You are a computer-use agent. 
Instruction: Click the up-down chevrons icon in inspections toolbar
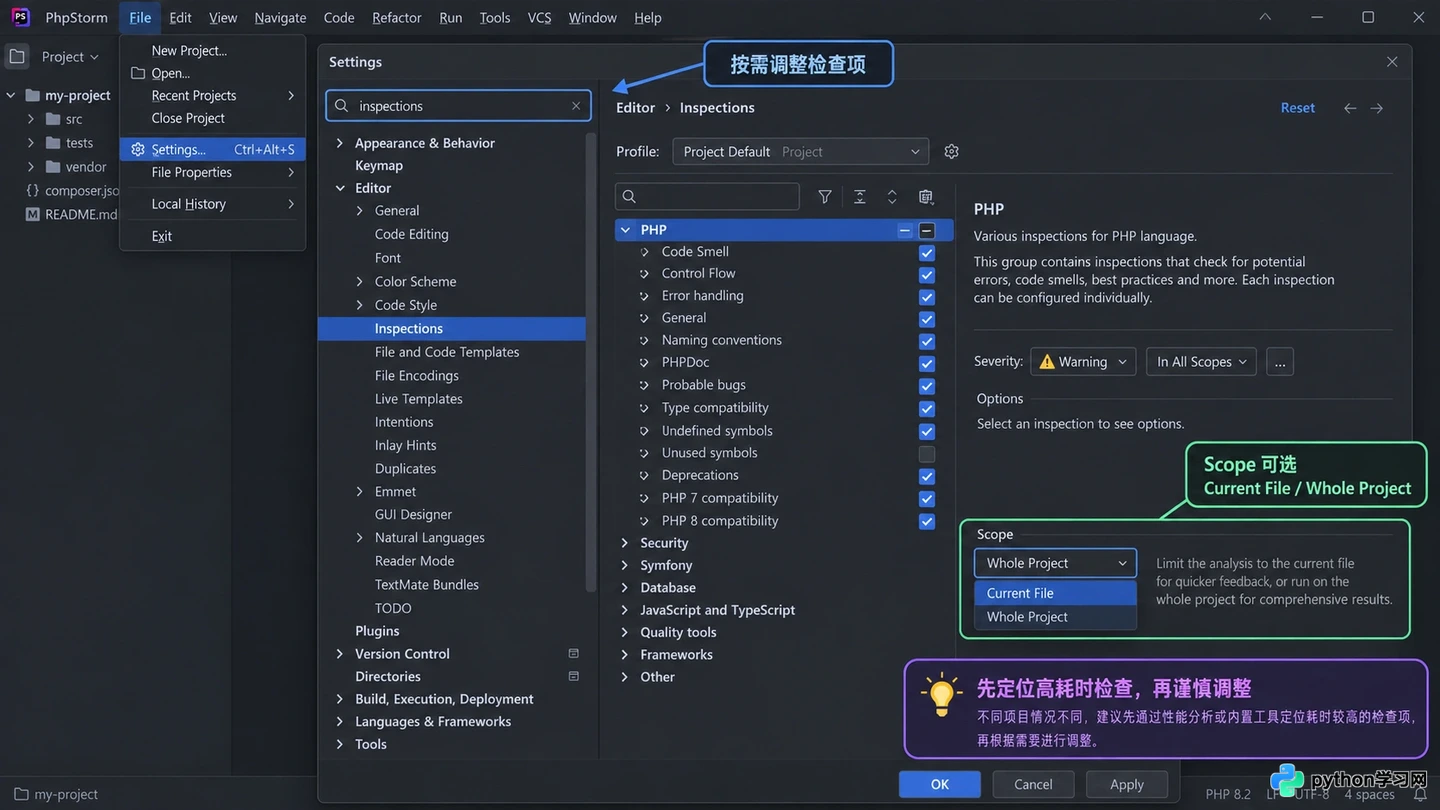click(x=892, y=197)
